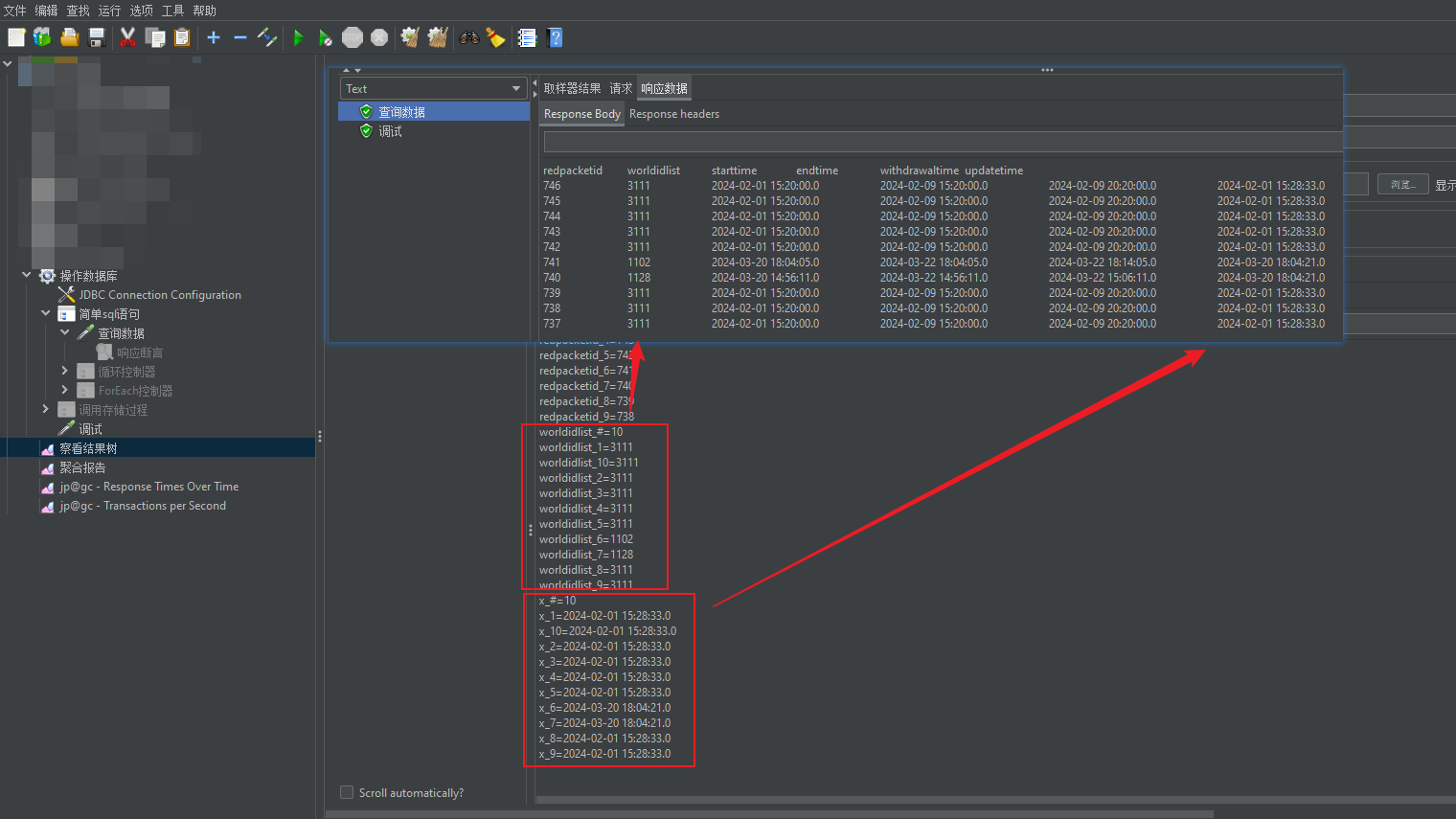Open the Templates toolbar icon
The image size is (1456, 819).
(42, 37)
